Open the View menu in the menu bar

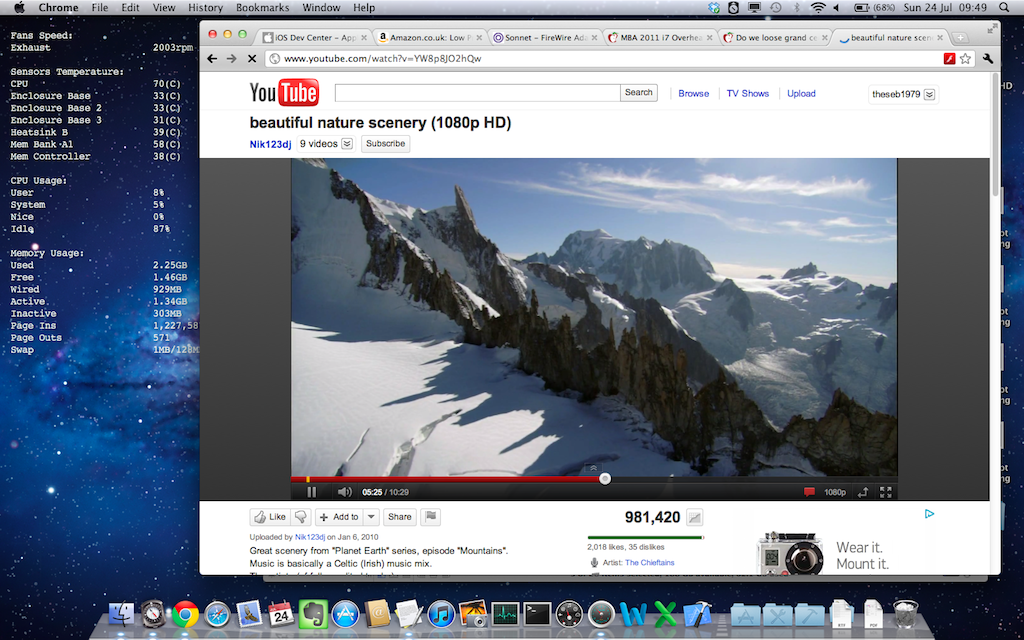[x=164, y=8]
